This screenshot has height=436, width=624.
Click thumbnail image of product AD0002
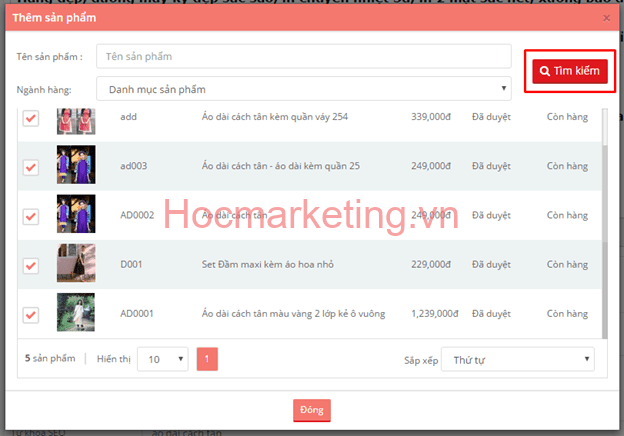pos(75,214)
